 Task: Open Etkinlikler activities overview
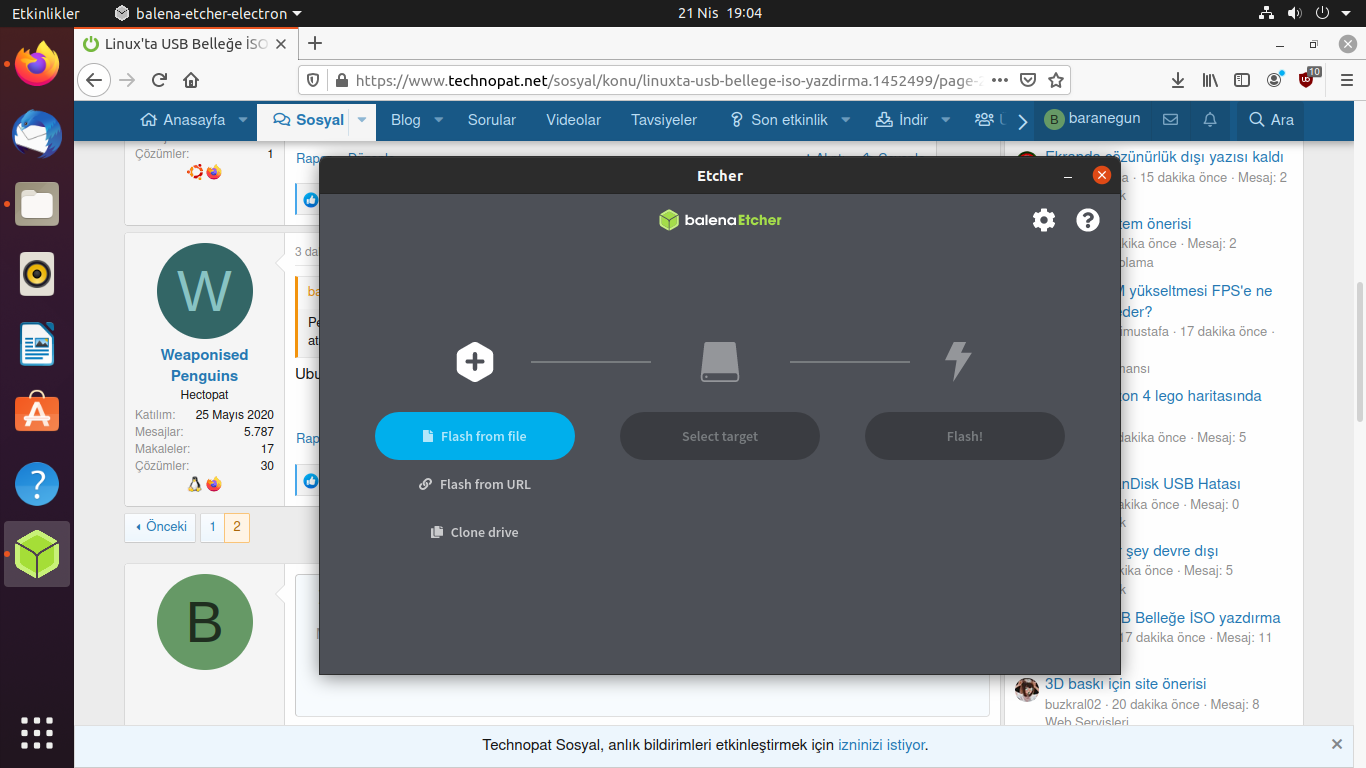tap(45, 13)
